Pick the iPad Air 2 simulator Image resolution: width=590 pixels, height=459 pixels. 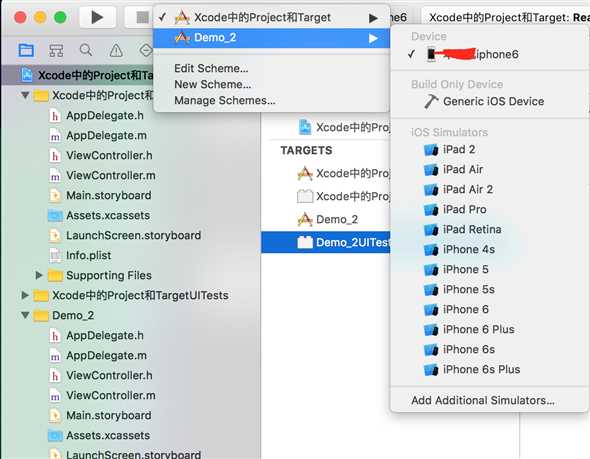(x=490, y=190)
